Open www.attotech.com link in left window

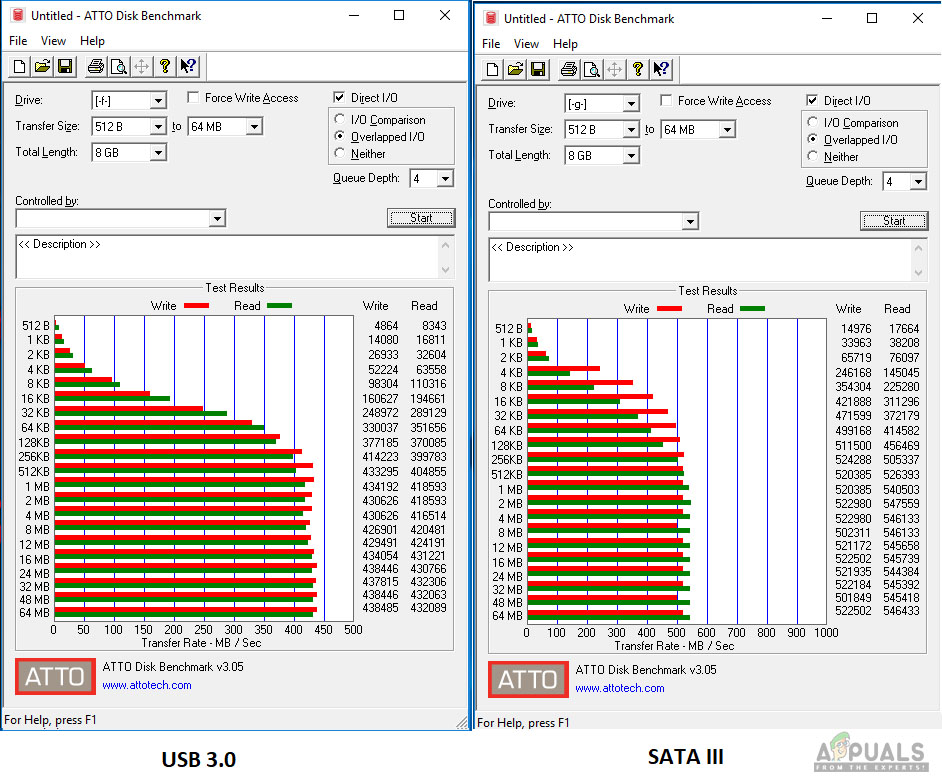(x=147, y=685)
